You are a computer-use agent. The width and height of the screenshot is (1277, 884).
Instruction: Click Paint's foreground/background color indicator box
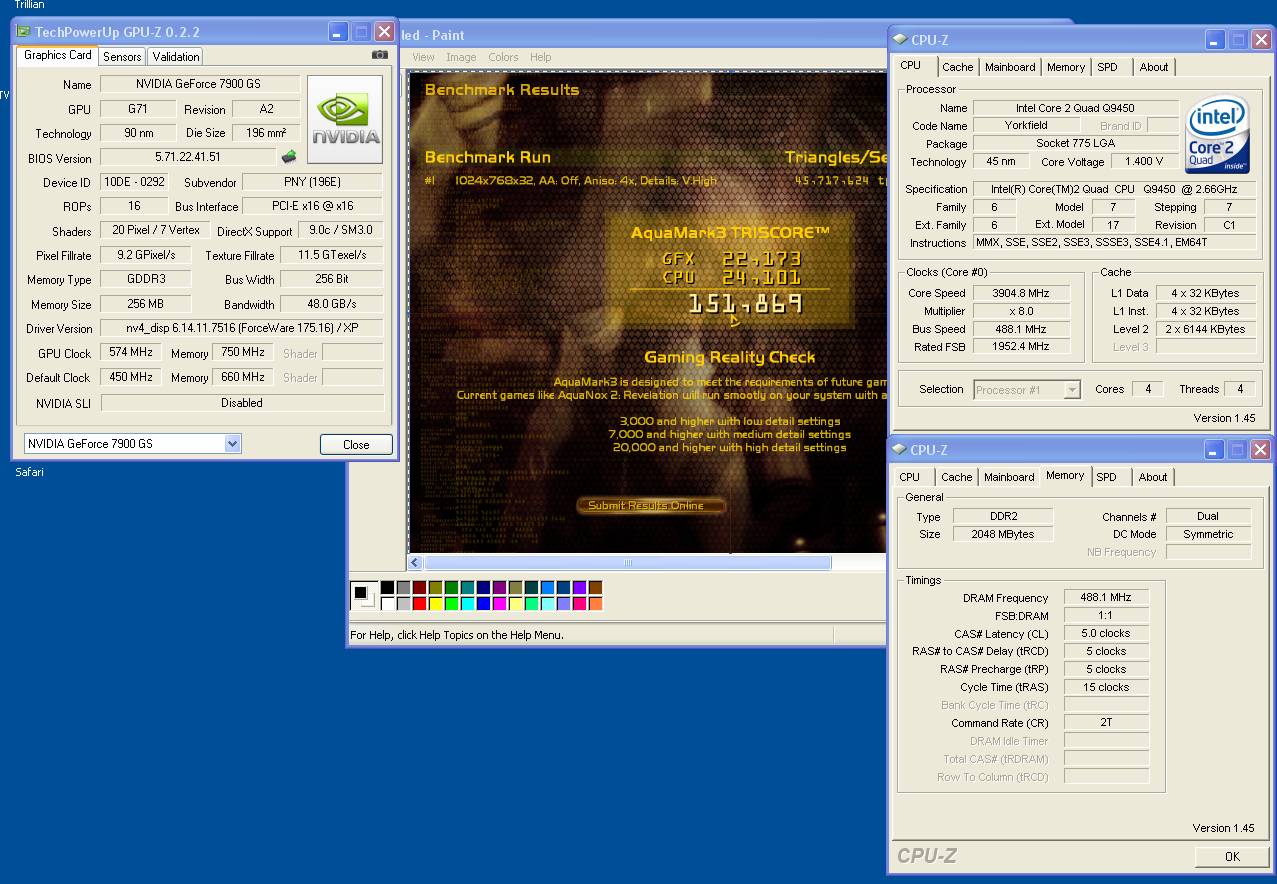[363, 595]
